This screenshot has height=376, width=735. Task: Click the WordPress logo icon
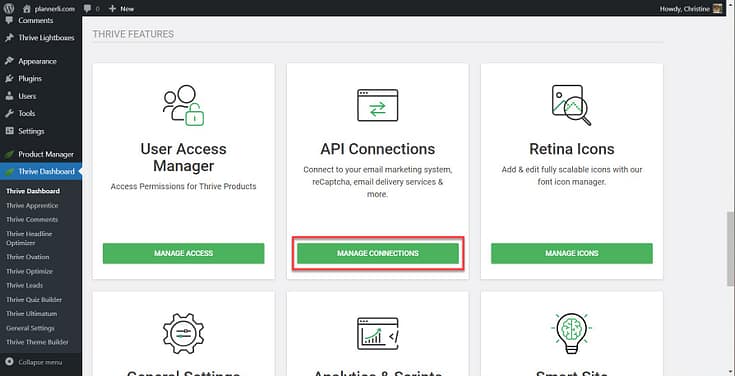pyautogui.click(x=9, y=8)
